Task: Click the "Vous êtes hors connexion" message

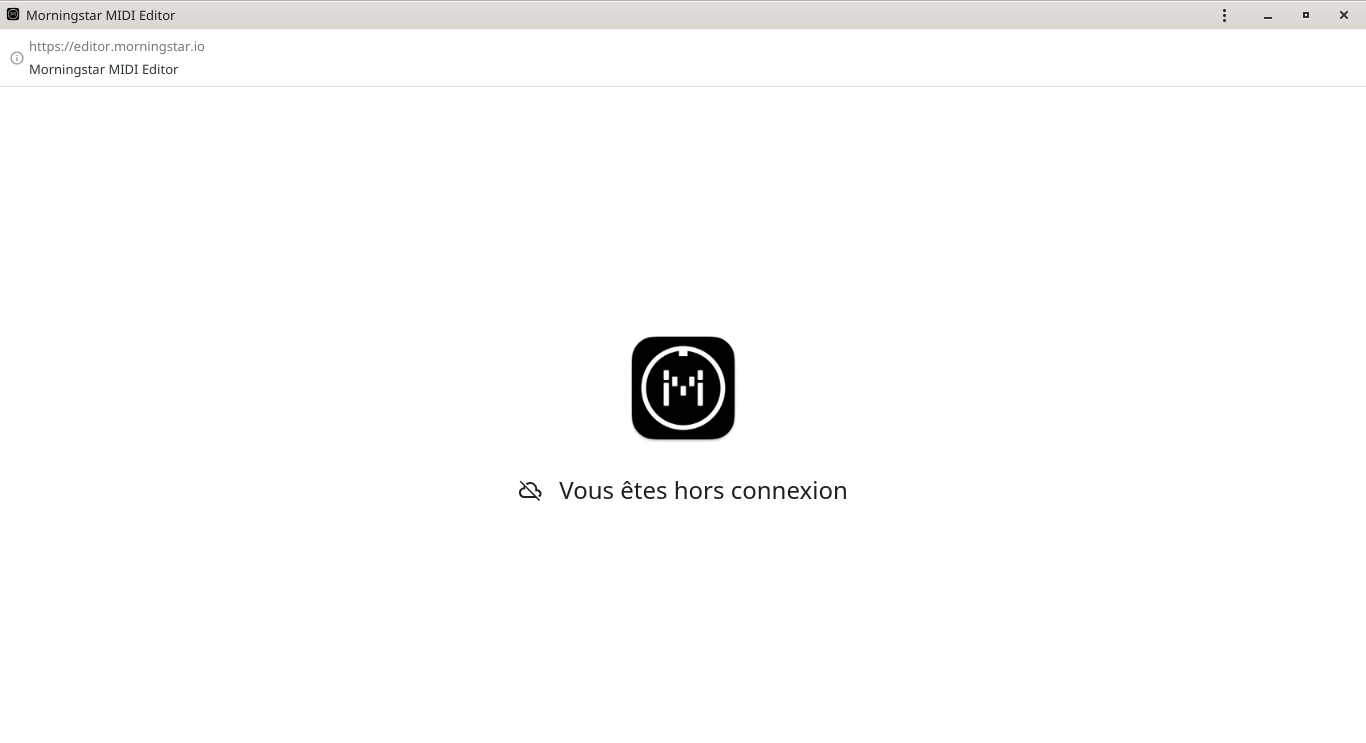Action: click(703, 490)
